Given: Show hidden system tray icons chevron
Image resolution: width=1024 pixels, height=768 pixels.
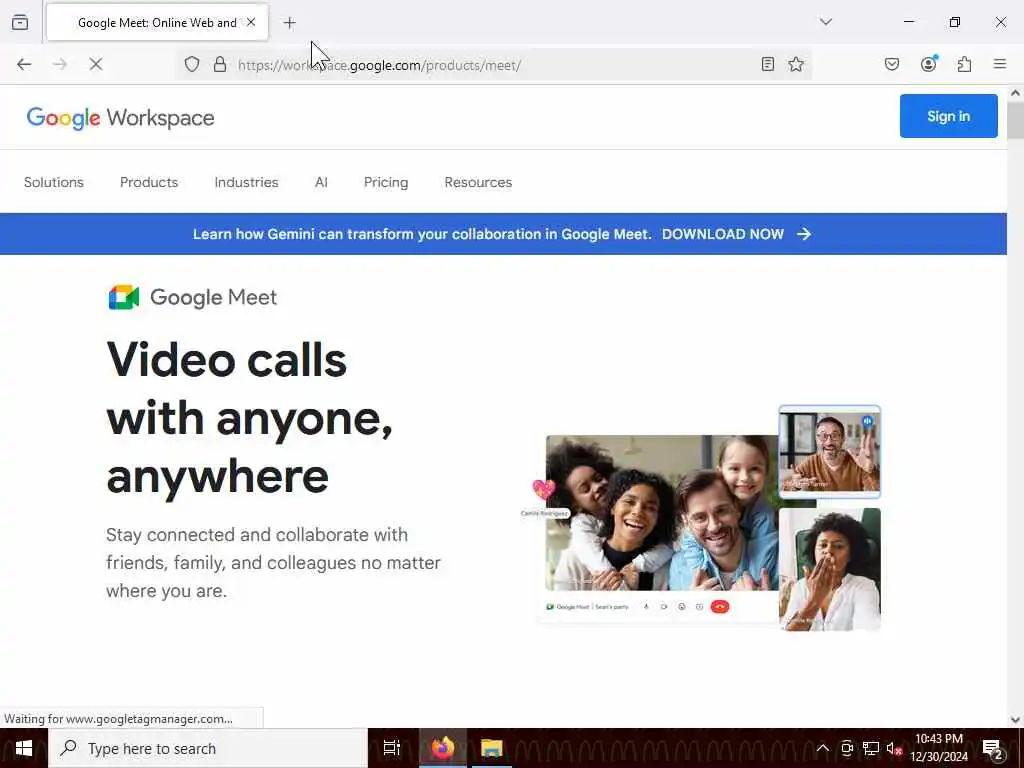Looking at the screenshot, I should [x=823, y=748].
